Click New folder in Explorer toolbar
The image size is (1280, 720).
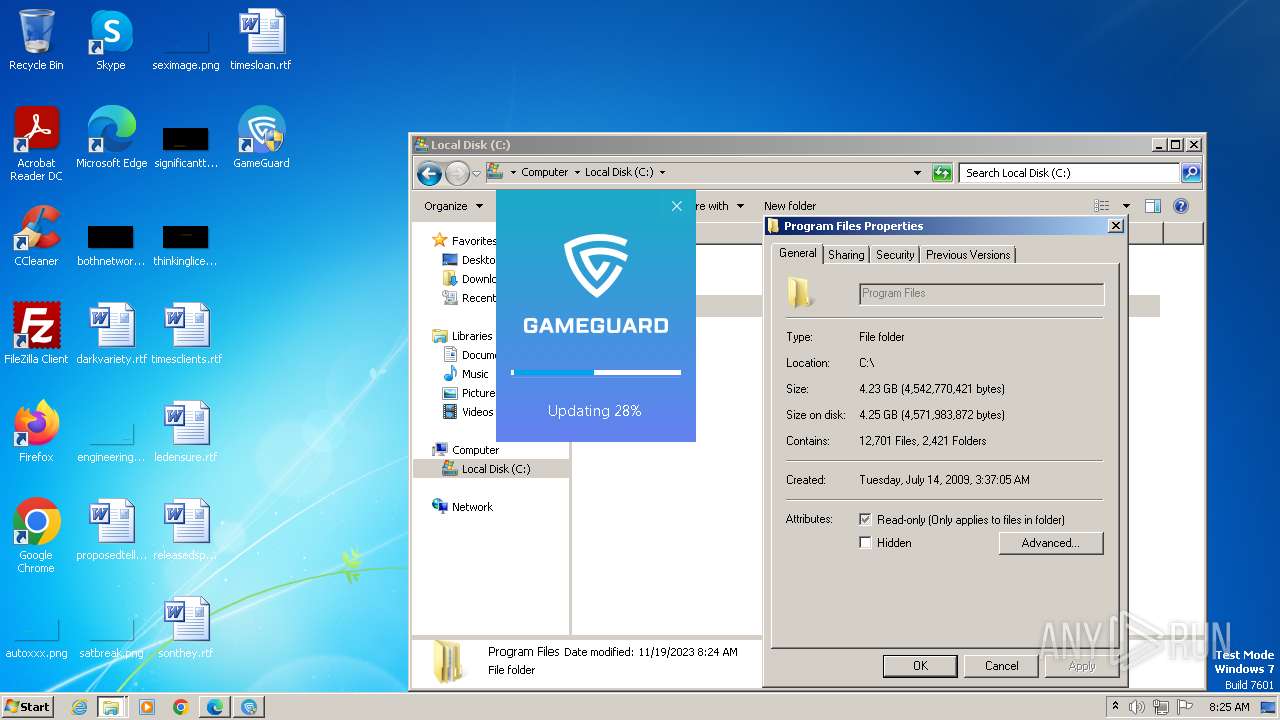coord(790,206)
